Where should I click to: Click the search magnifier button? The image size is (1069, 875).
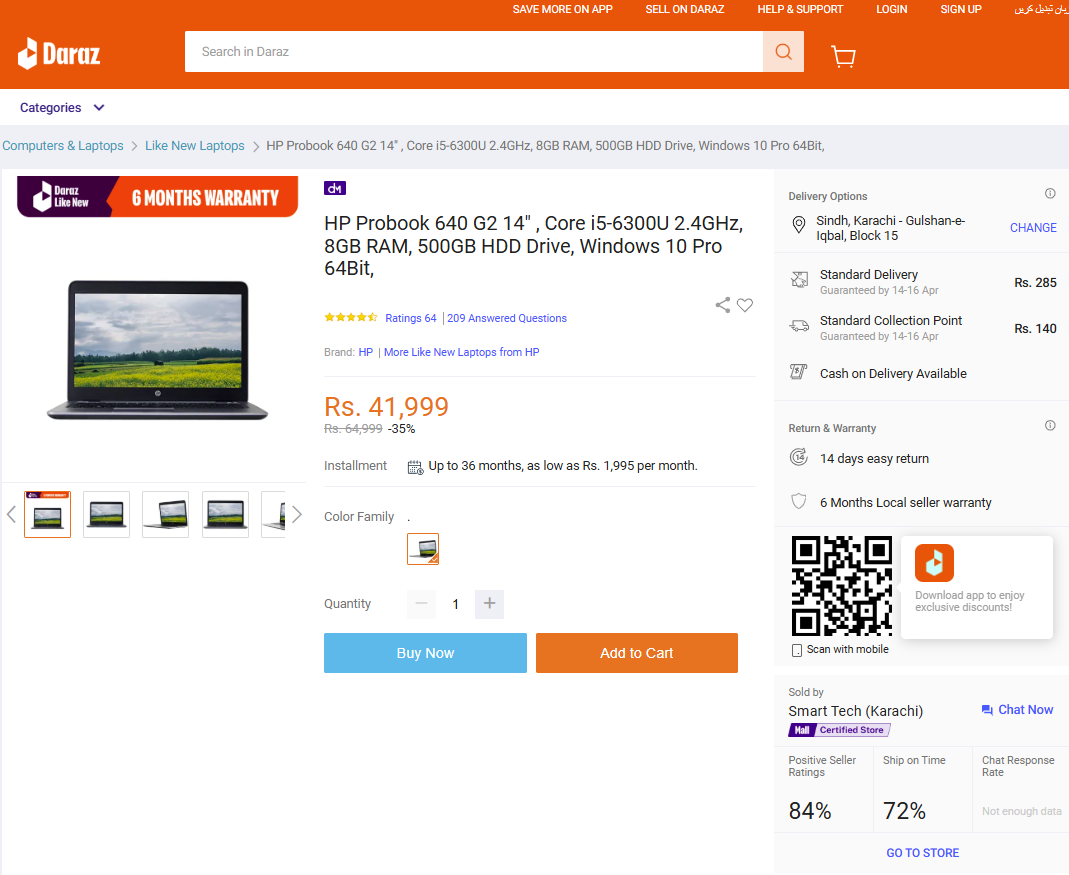[x=783, y=52]
